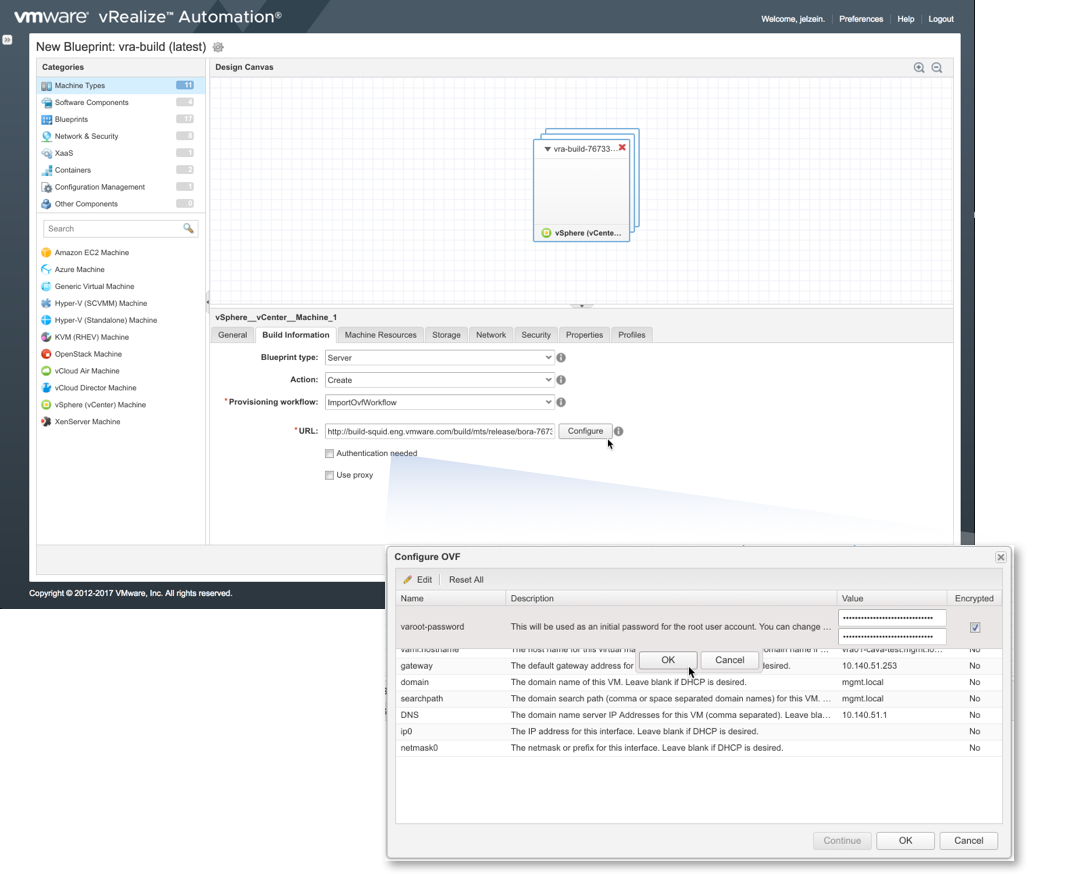Click Reset All in Configure OVF

(x=466, y=580)
